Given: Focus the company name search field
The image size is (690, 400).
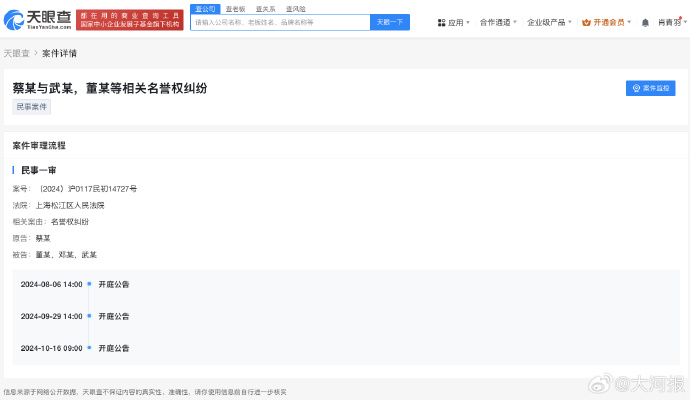Looking at the screenshot, I should click(x=280, y=22).
